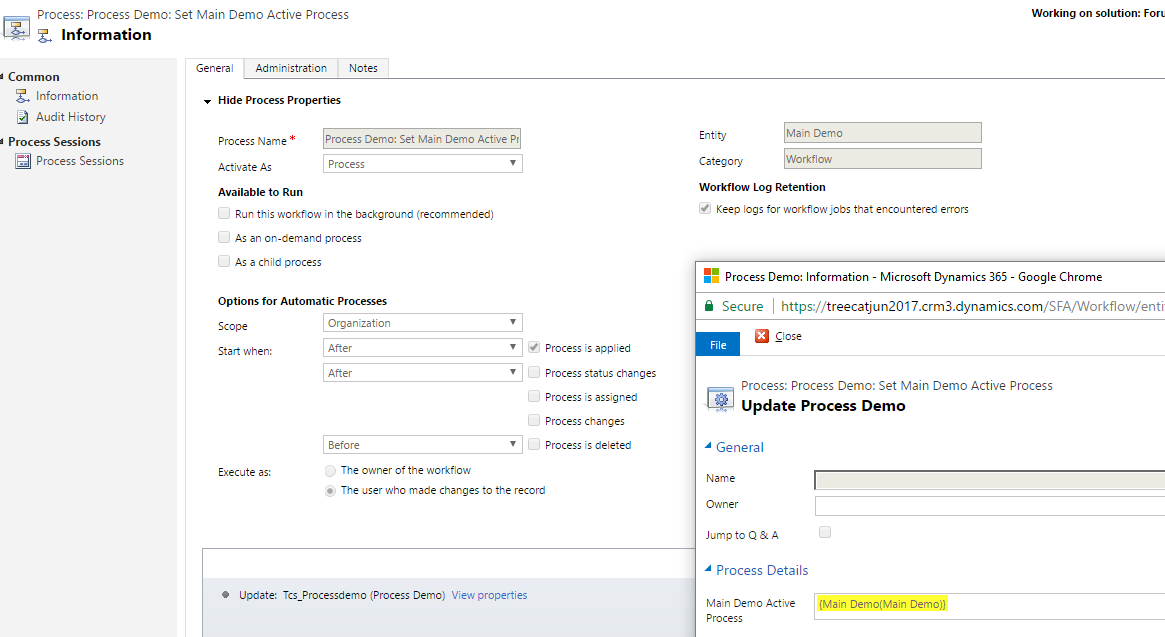Collapse the Process Details section
1165x637 pixels.
click(708, 569)
